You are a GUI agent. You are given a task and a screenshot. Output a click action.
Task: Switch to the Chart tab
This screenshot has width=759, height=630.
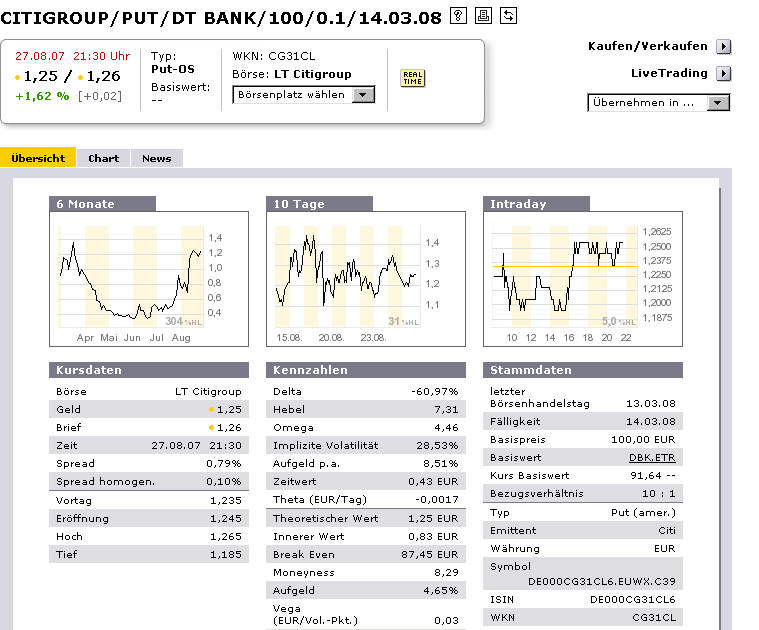103,158
